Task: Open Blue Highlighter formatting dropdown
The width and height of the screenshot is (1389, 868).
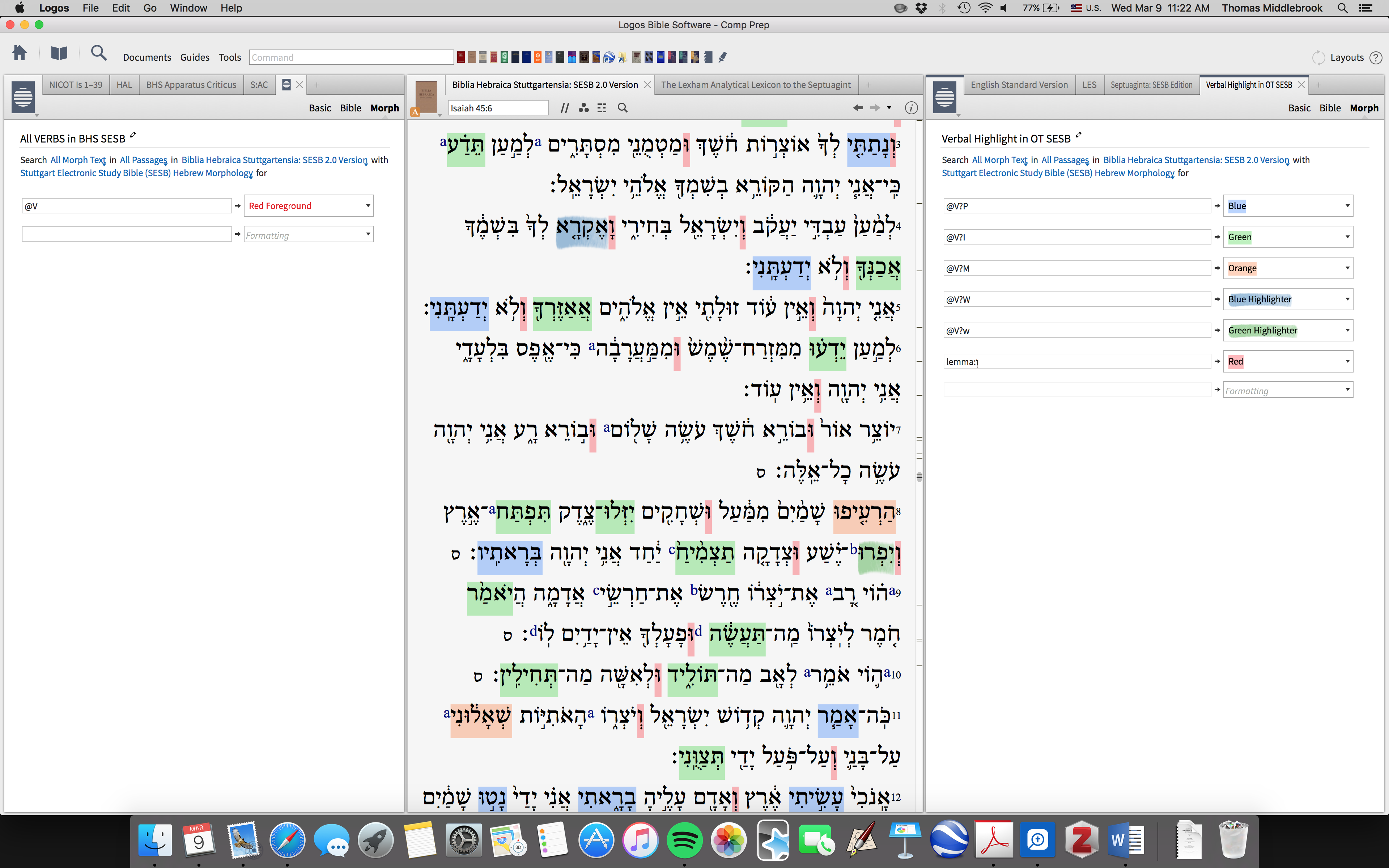Action: 1288,299
